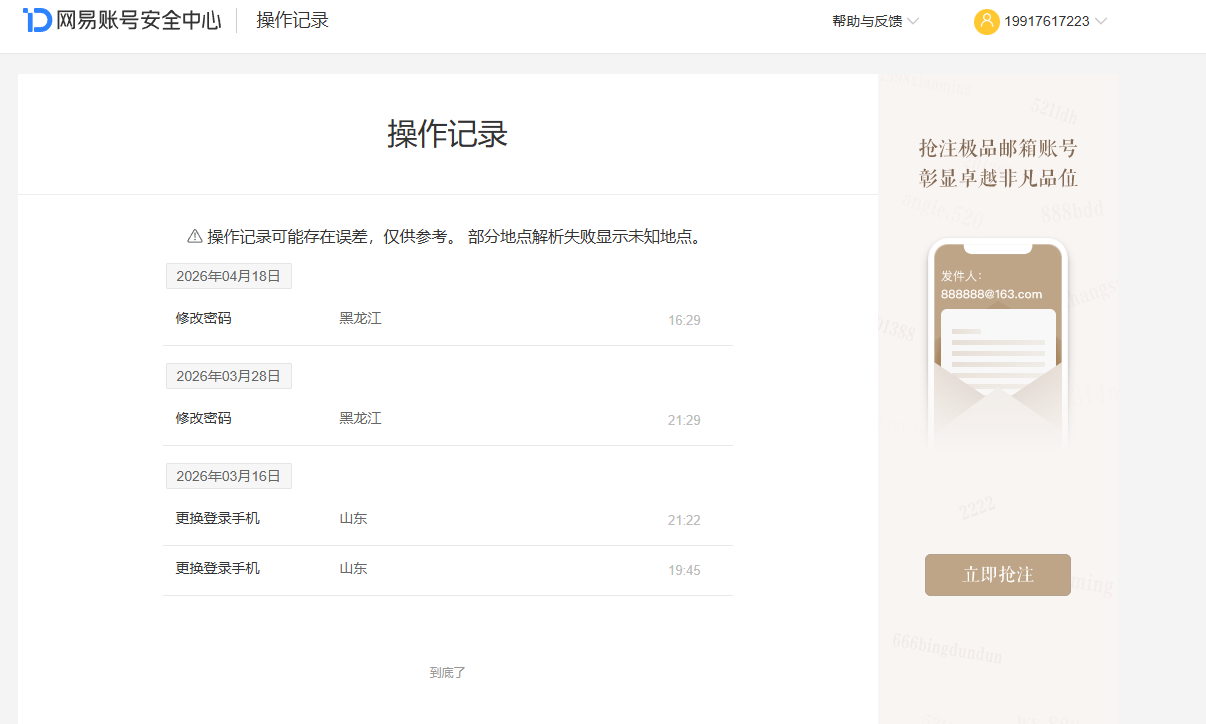Click the phone mockup ad image
This screenshot has width=1206, height=724.
click(x=997, y=344)
